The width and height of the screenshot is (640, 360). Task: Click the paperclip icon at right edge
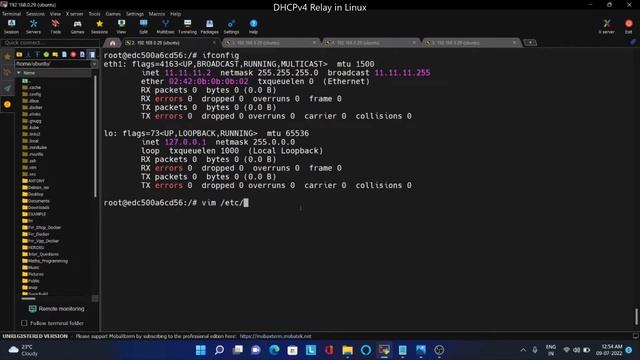[x=632, y=42]
